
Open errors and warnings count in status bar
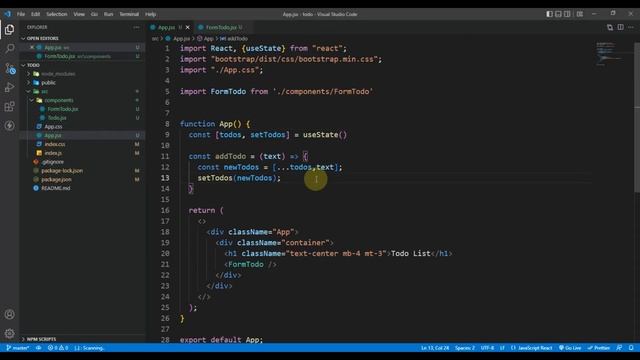tap(58, 348)
